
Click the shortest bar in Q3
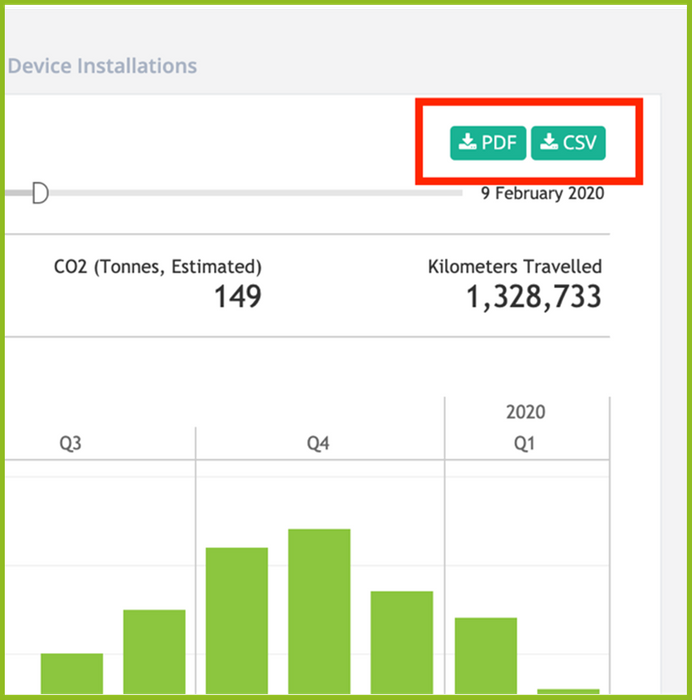(x=72, y=674)
